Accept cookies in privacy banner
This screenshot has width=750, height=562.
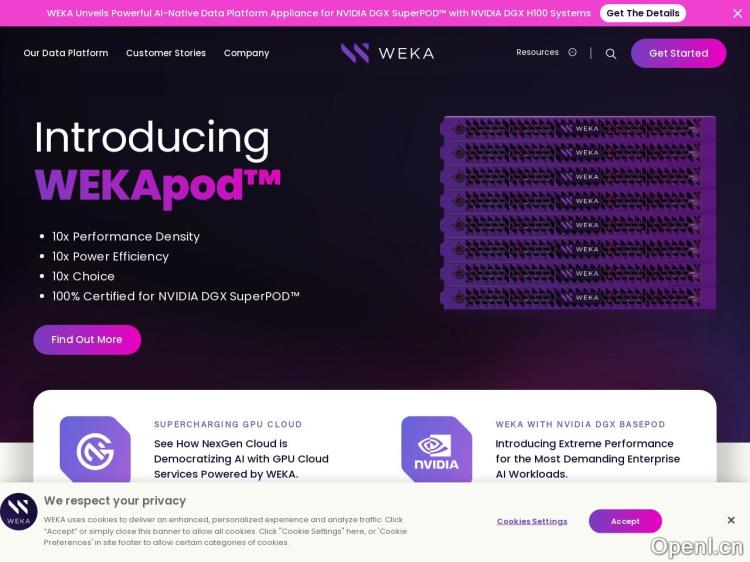click(625, 521)
